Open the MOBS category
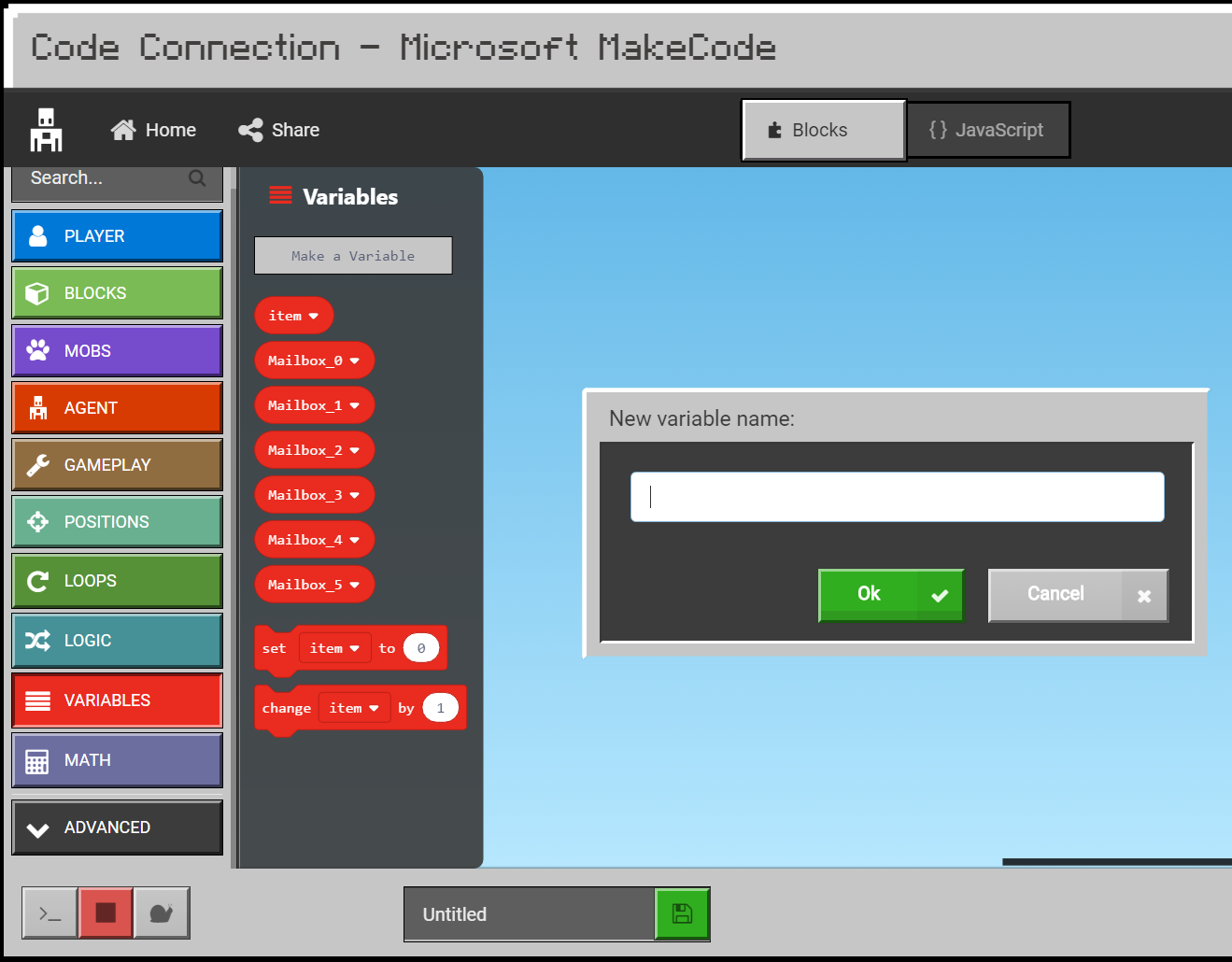 point(117,351)
